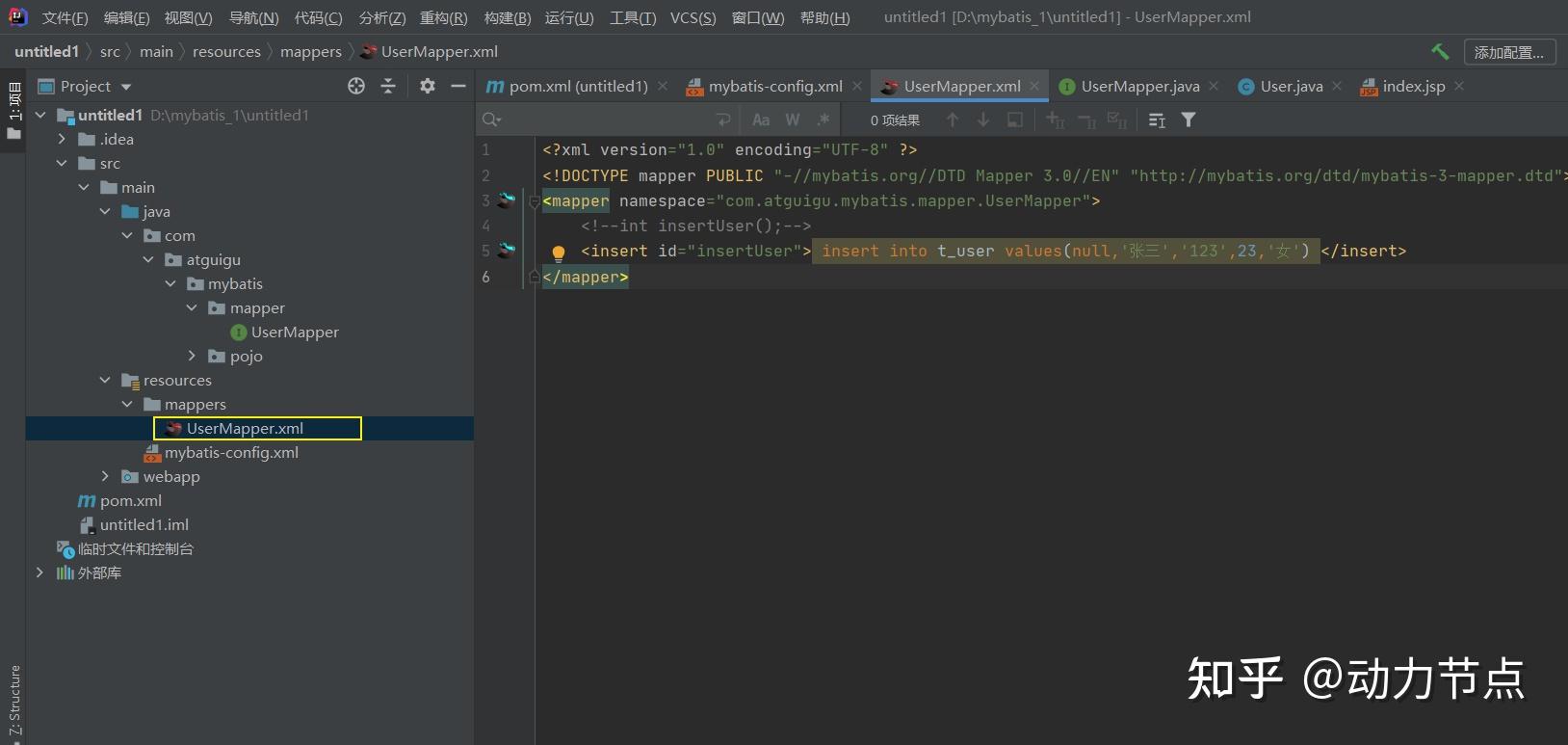The width and height of the screenshot is (1568, 745).
Task: Open the 帮助(H) menu
Action: tap(824, 17)
